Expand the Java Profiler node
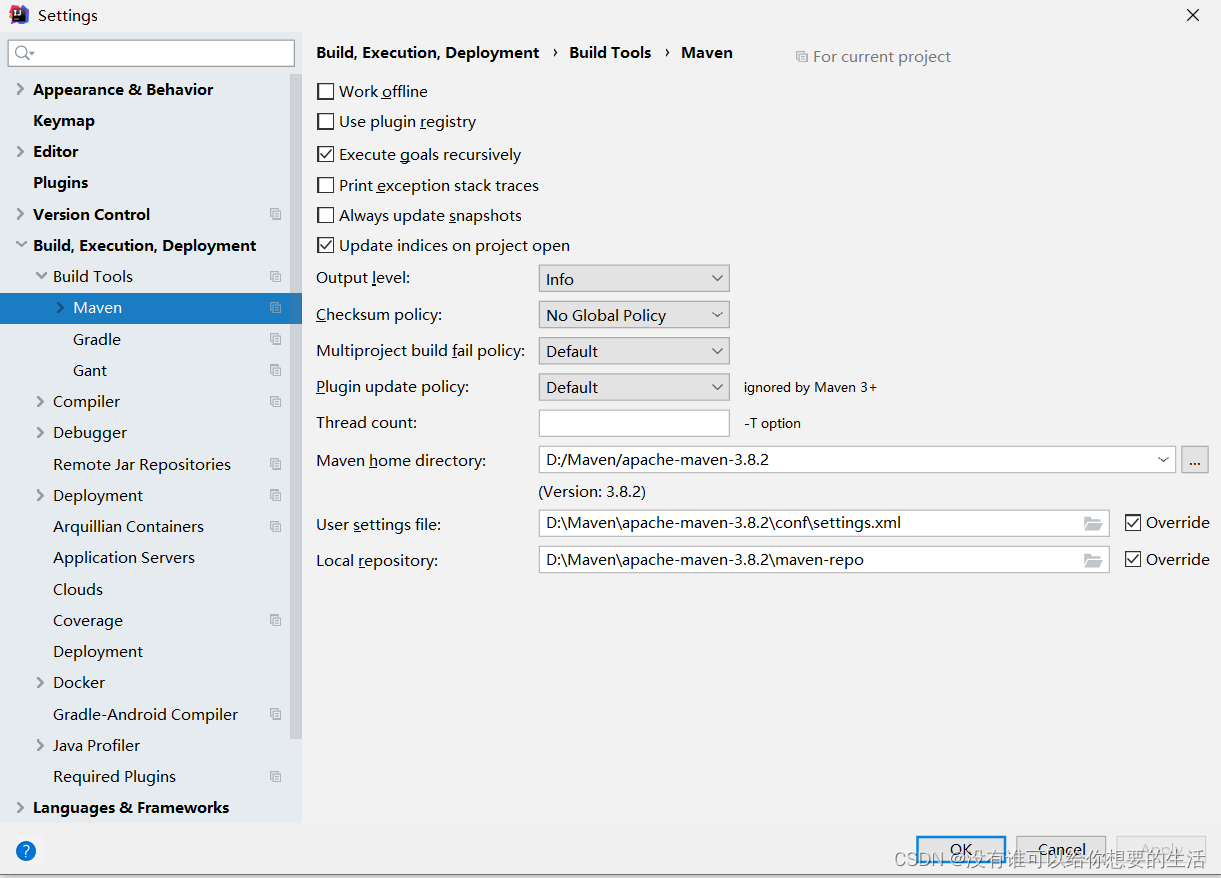The width and height of the screenshot is (1221, 878). (x=40, y=745)
